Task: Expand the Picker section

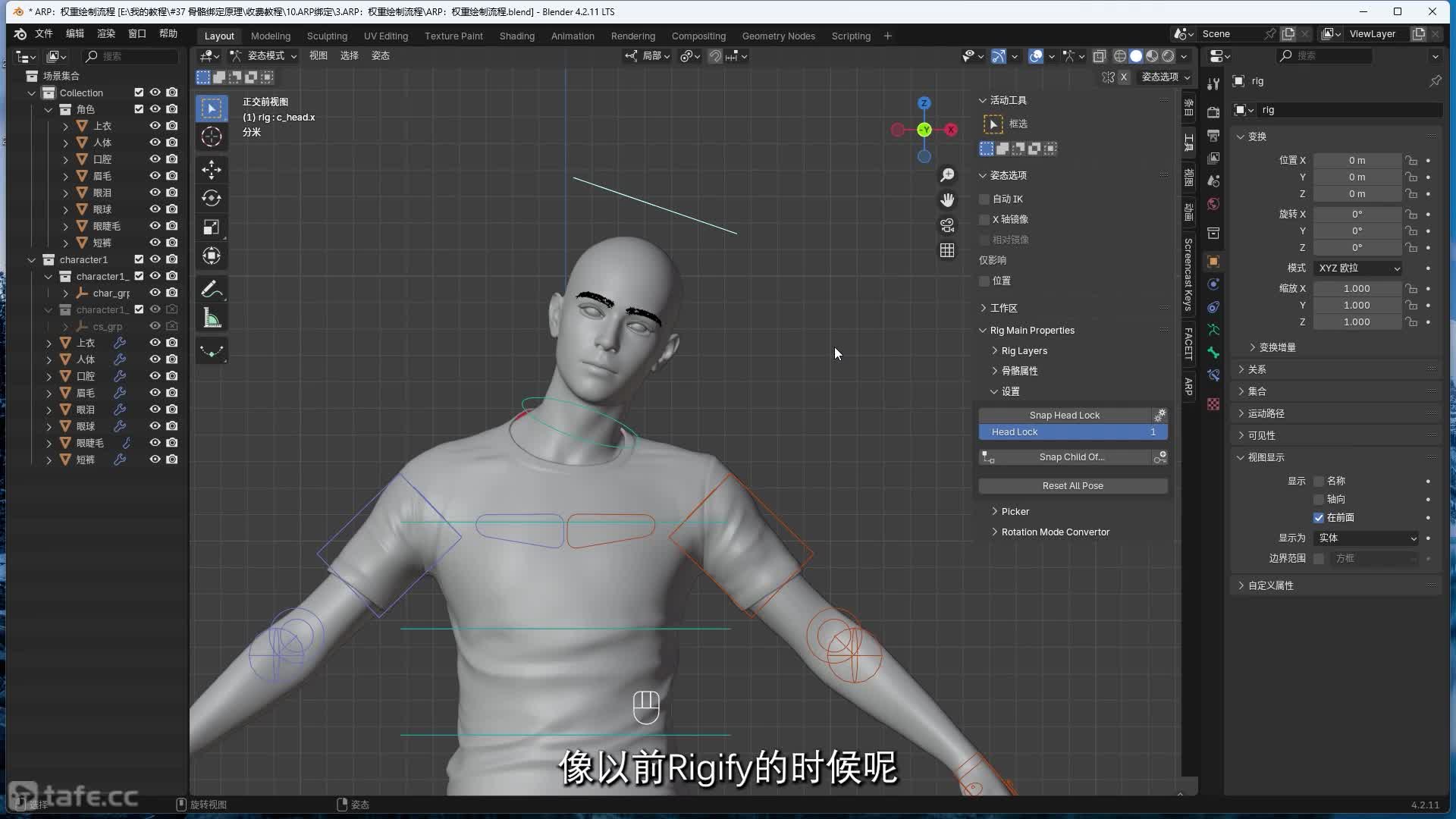Action: 1015,511
